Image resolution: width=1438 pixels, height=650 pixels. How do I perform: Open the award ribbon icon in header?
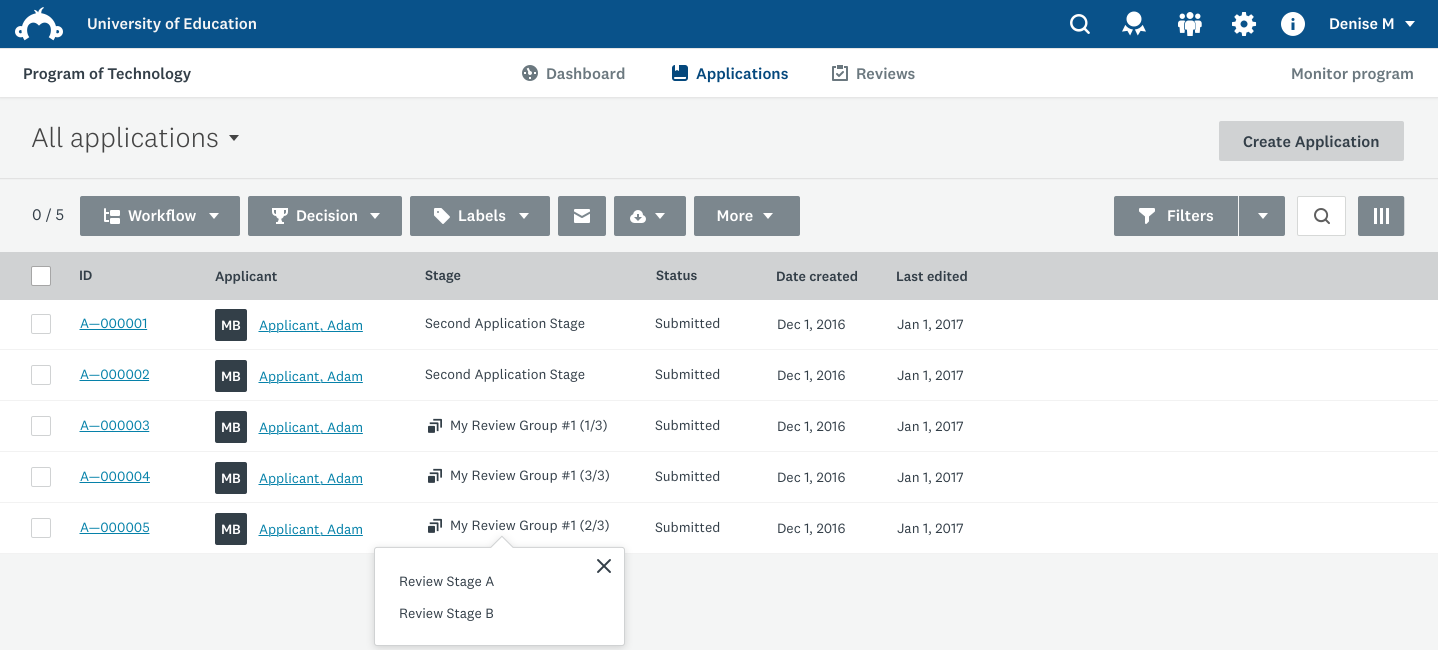pos(1134,24)
